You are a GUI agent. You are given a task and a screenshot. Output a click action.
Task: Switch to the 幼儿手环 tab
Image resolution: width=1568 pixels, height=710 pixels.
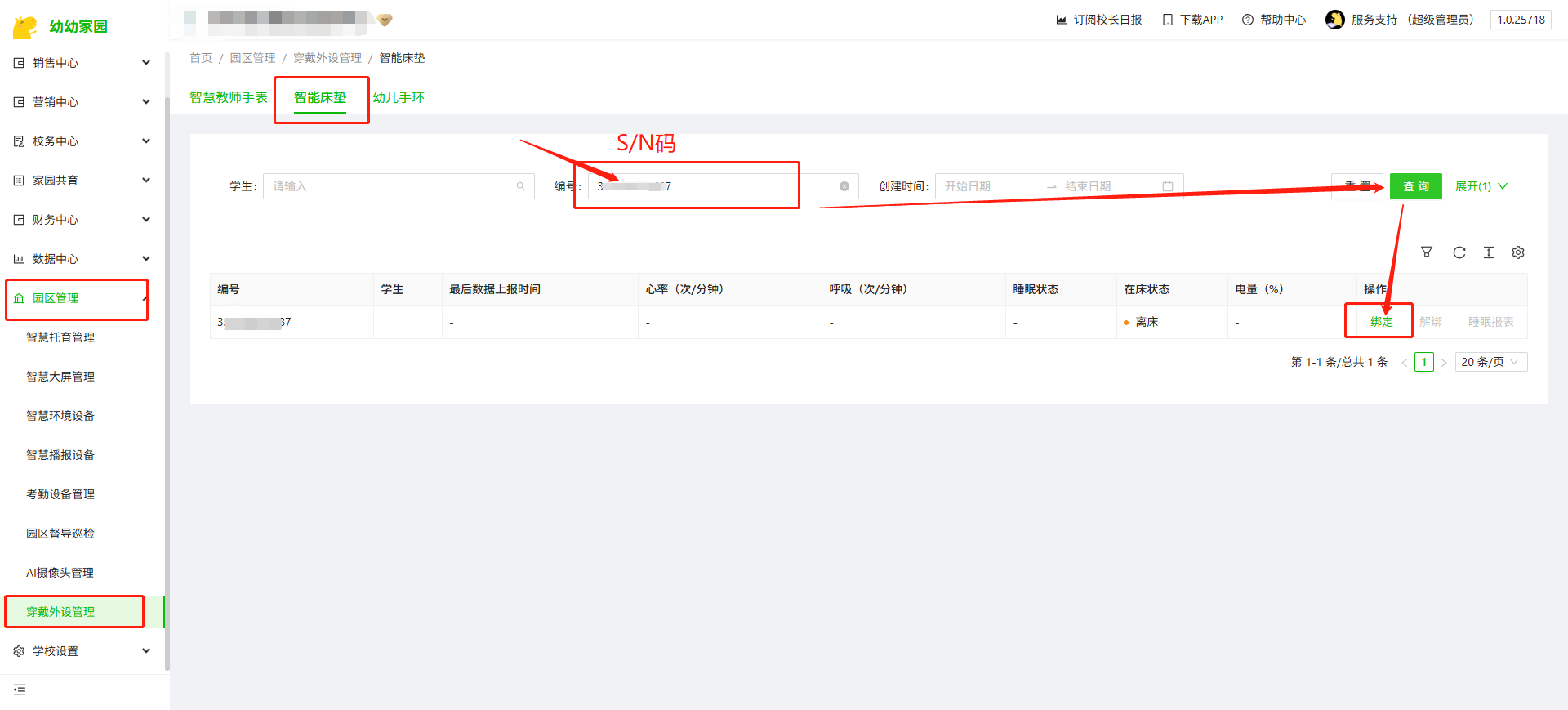point(399,97)
